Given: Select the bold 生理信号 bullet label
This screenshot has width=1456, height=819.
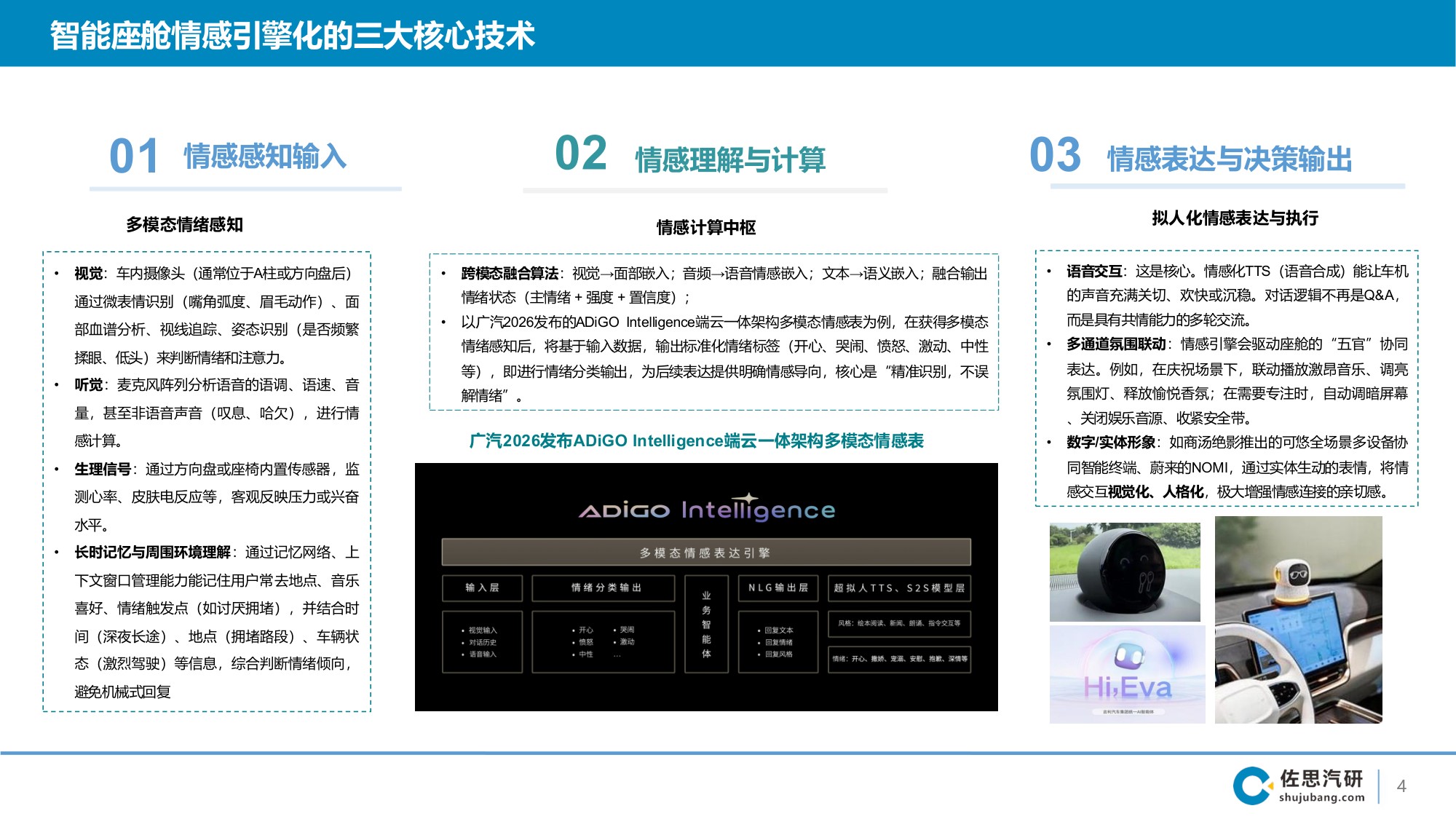Looking at the screenshot, I should pyautogui.click(x=103, y=470).
